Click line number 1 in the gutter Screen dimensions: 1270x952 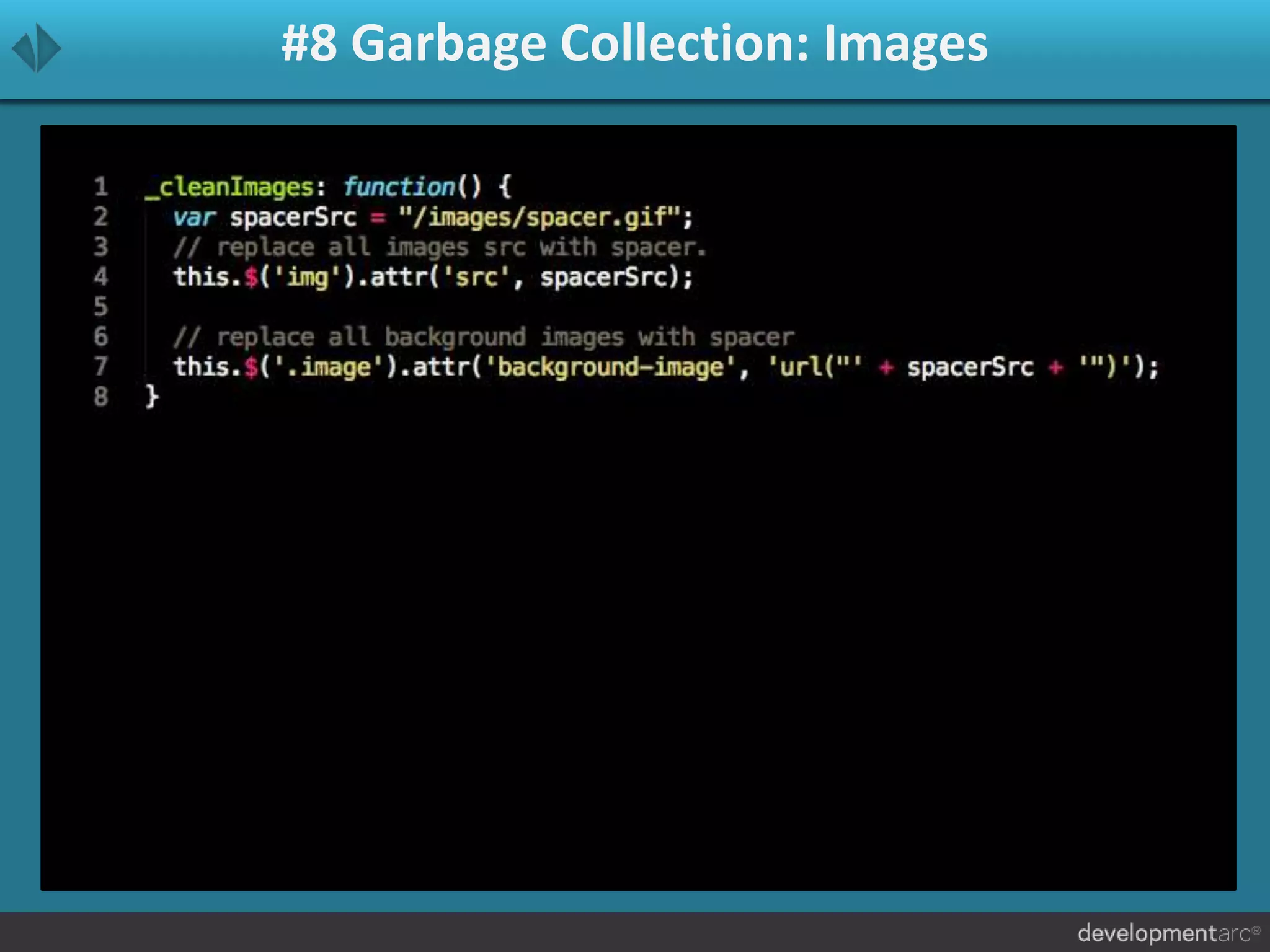coord(101,187)
